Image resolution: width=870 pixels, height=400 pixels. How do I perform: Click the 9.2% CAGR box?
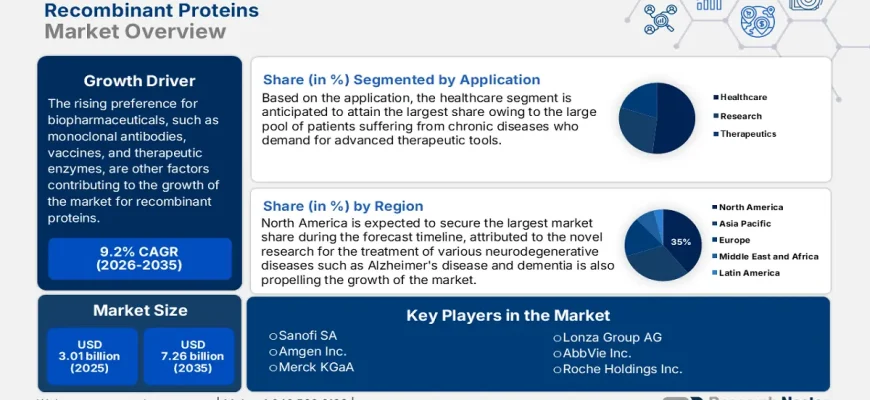click(x=139, y=257)
